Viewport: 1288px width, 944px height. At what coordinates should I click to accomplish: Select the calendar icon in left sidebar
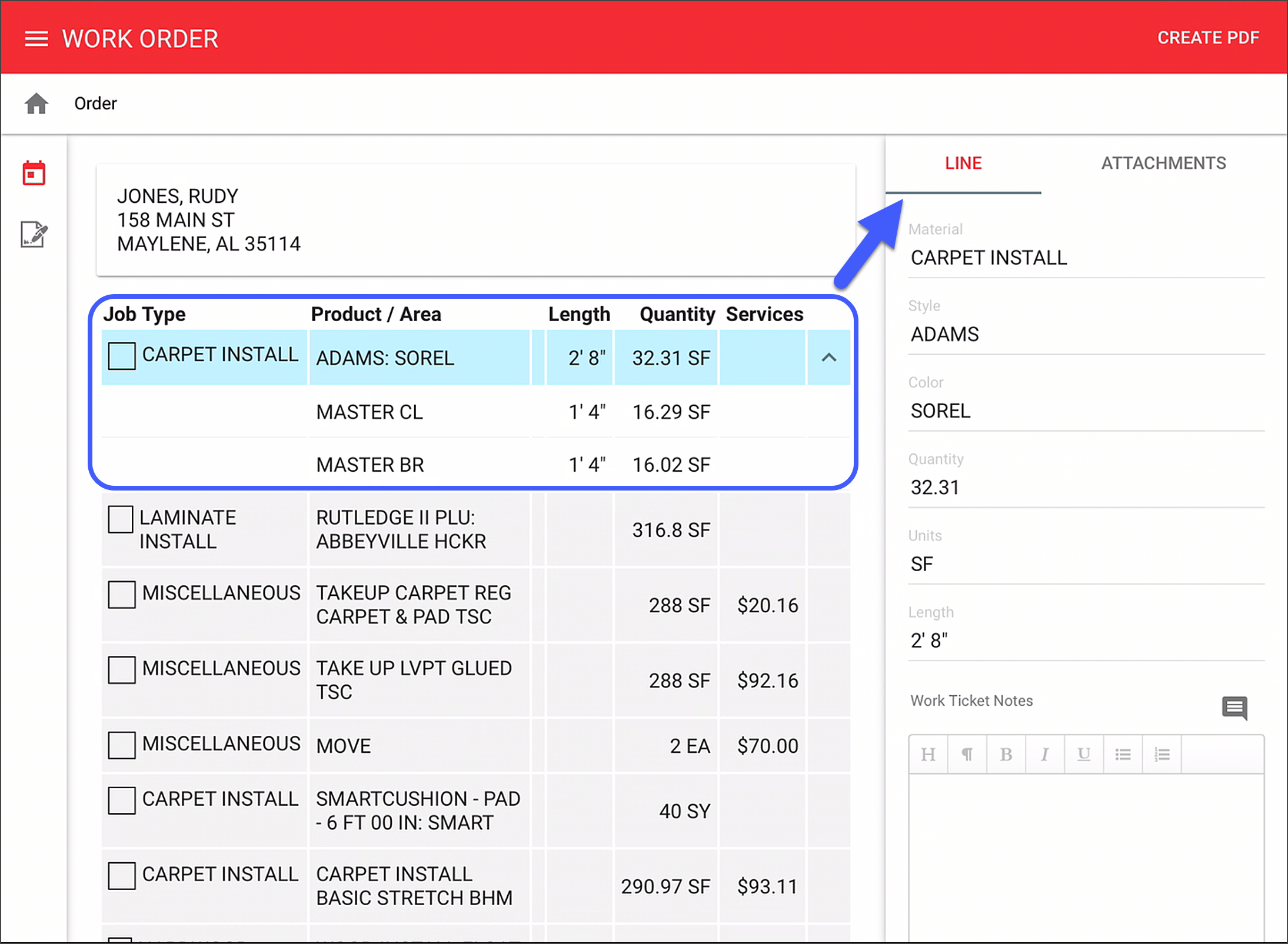pos(34,172)
